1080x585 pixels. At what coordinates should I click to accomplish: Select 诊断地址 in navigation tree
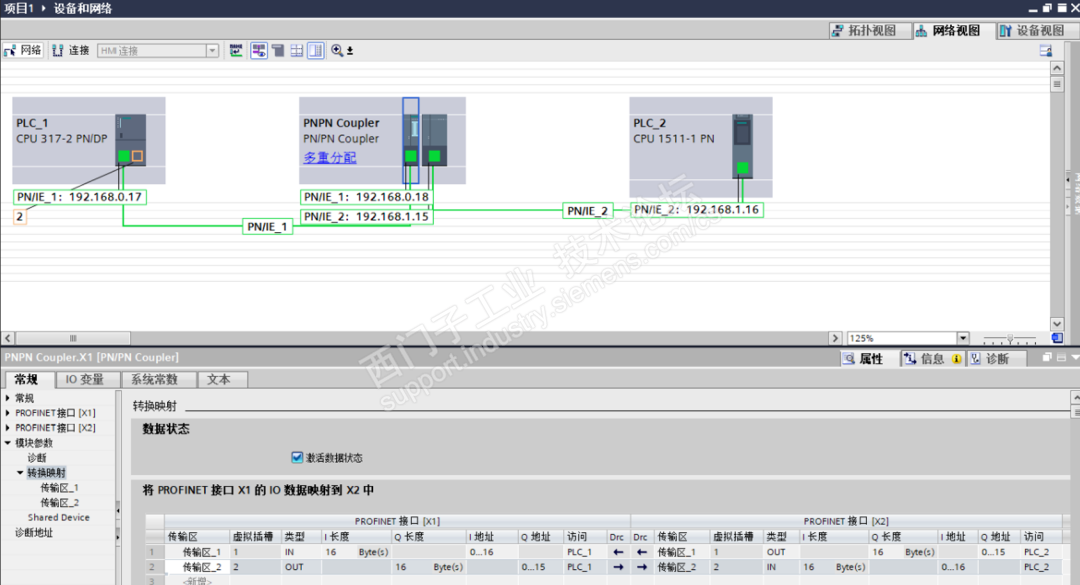34,533
